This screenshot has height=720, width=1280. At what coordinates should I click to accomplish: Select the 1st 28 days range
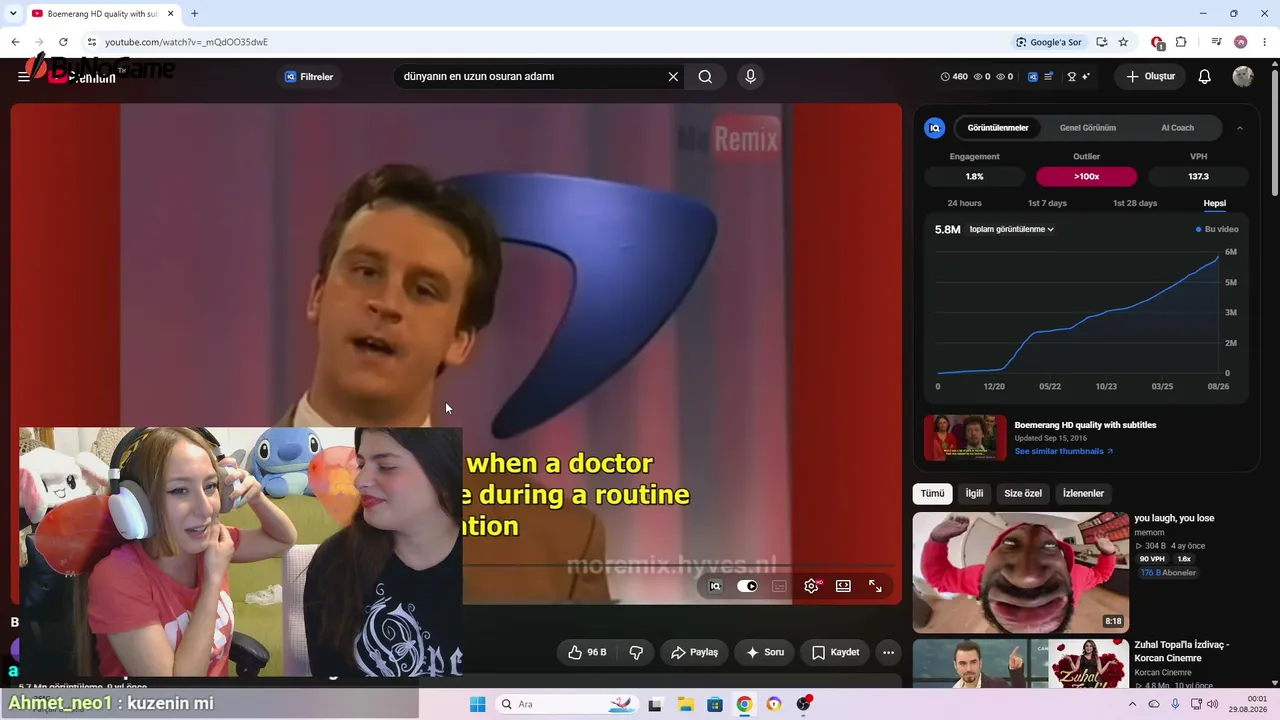point(1135,203)
